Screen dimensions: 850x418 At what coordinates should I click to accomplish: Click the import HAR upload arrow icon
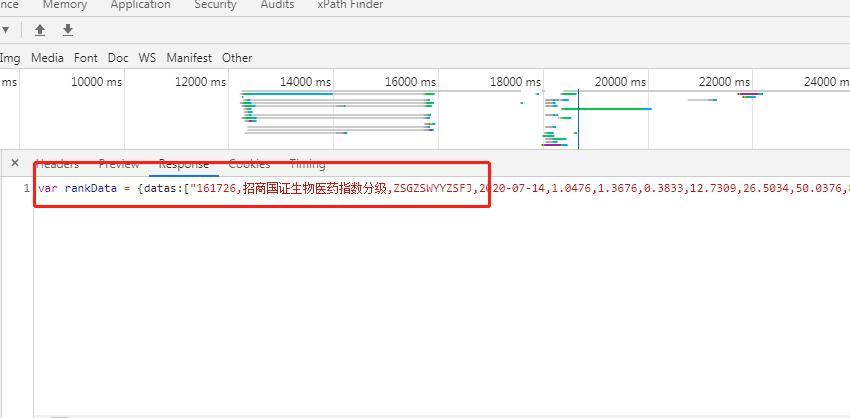(40, 30)
